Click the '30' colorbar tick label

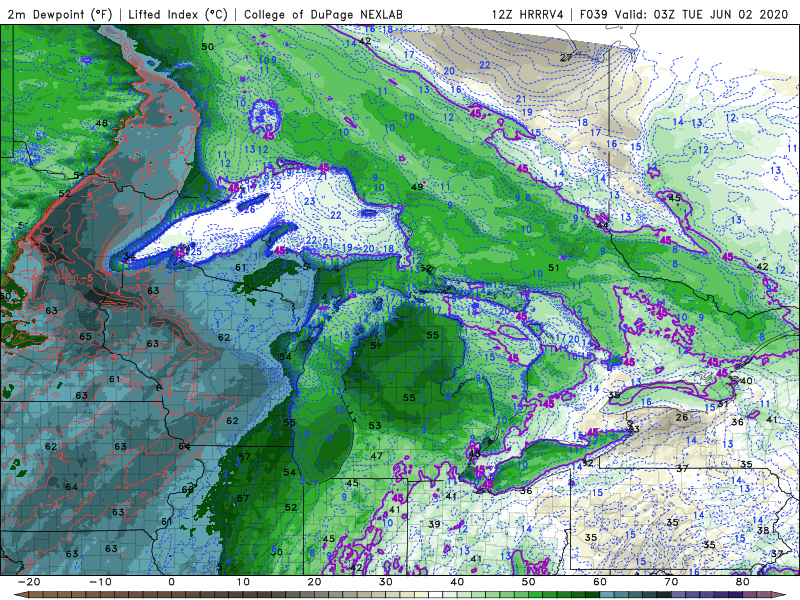(386, 582)
